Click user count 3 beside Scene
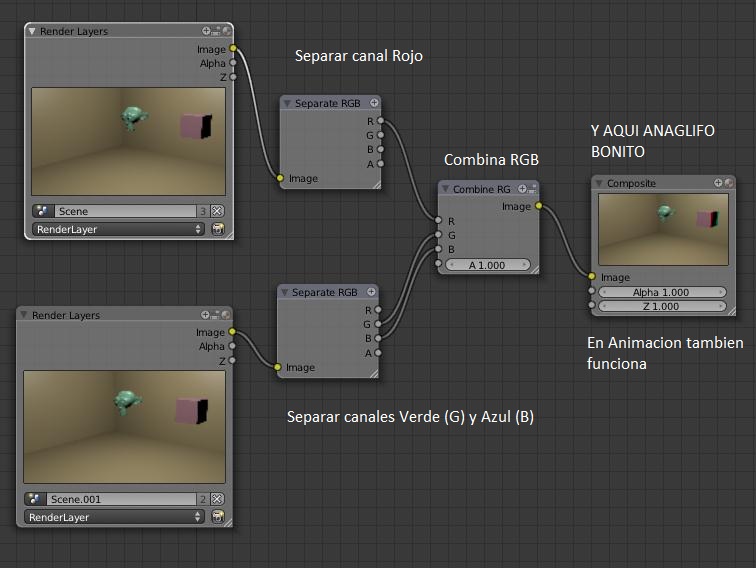The width and height of the screenshot is (756, 568). (203, 211)
